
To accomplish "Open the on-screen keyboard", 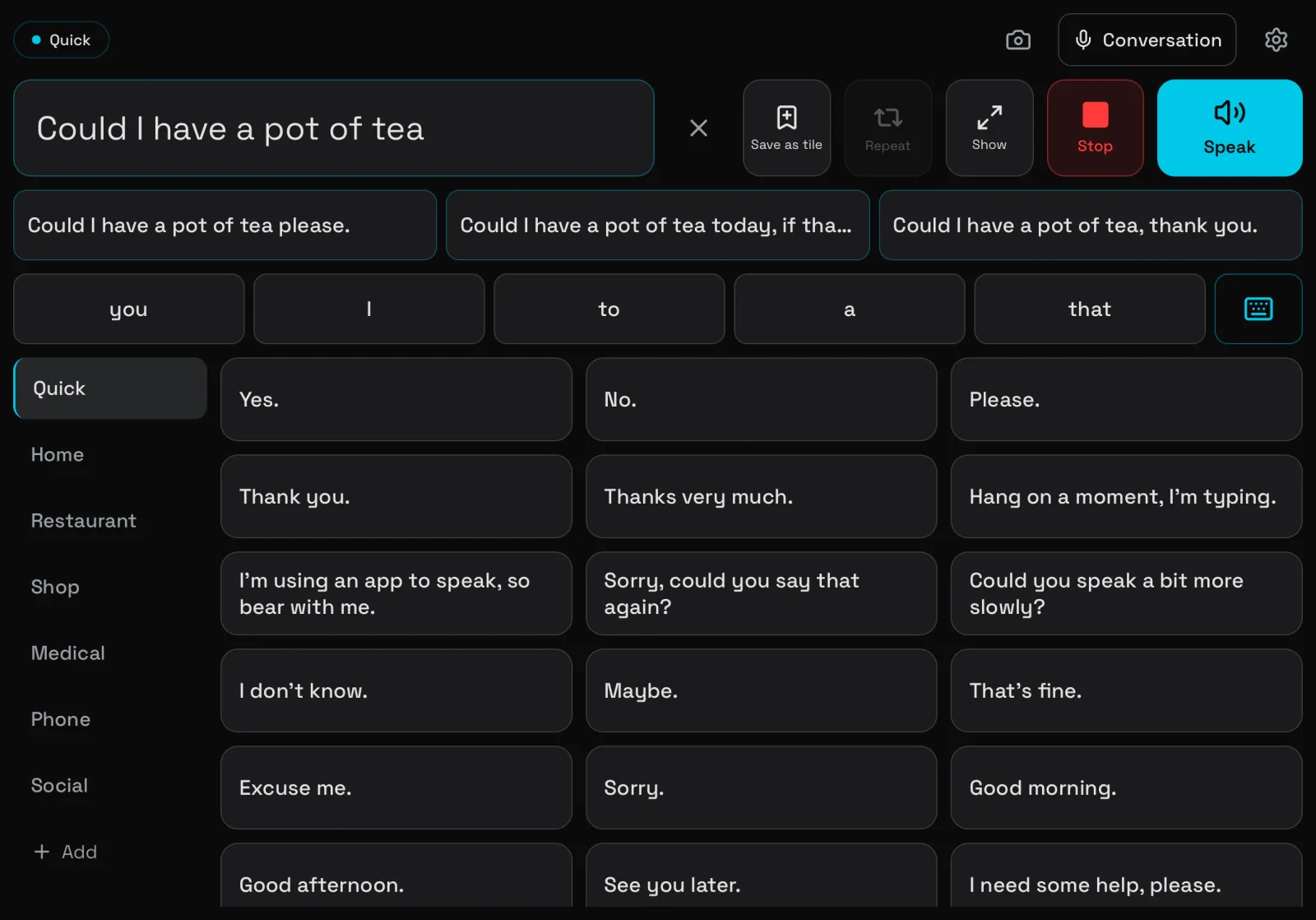I will 1258,309.
